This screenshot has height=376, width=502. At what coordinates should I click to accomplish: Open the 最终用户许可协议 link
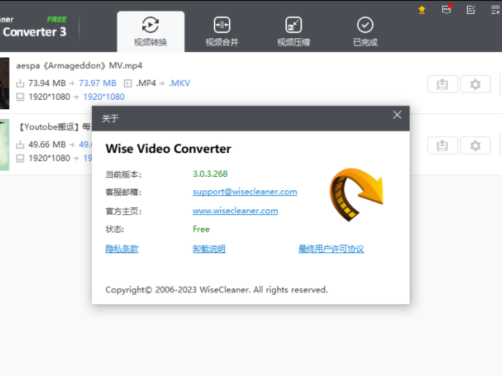pos(331,249)
